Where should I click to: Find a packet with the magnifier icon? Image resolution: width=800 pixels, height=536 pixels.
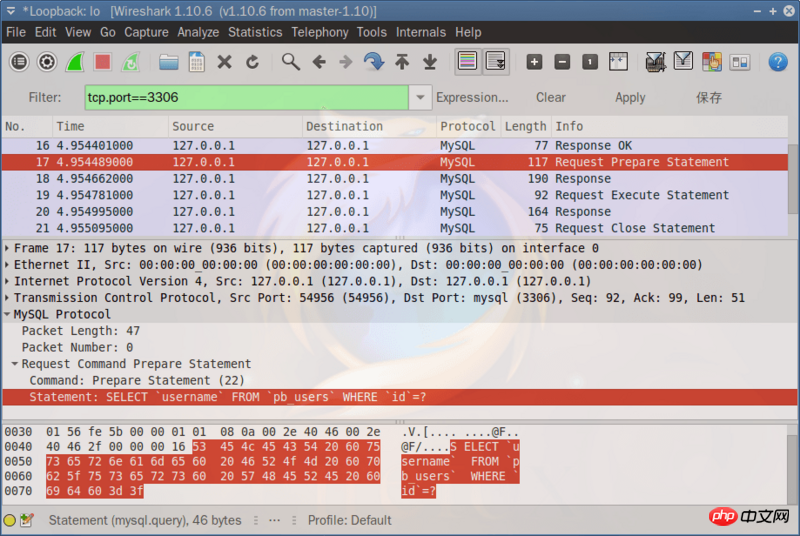[291, 62]
